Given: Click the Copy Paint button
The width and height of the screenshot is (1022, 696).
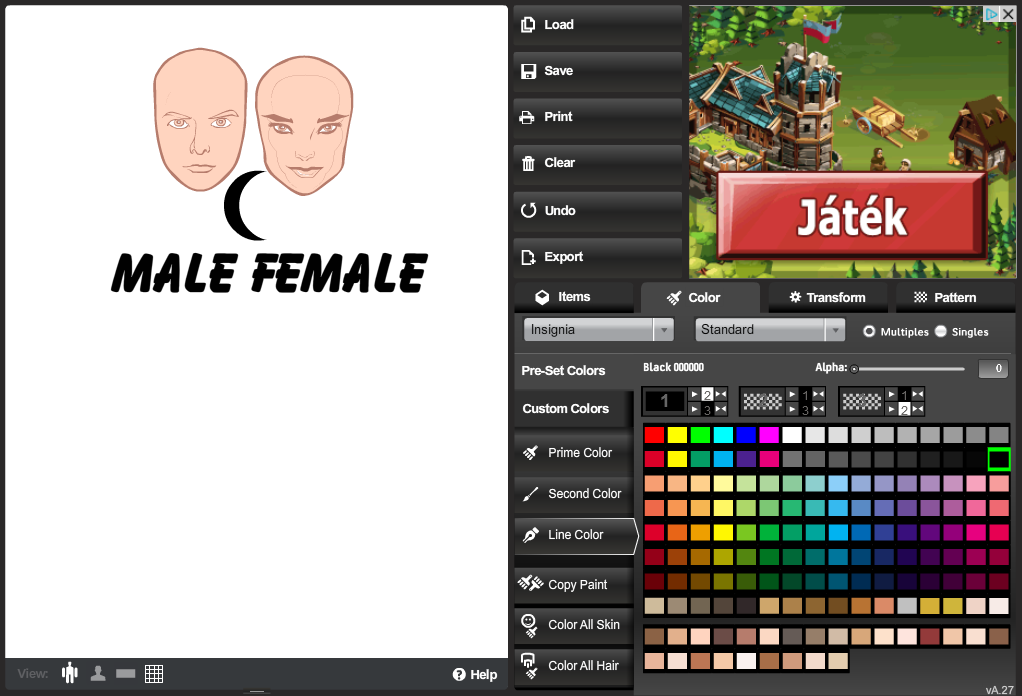Looking at the screenshot, I should coord(574,585).
